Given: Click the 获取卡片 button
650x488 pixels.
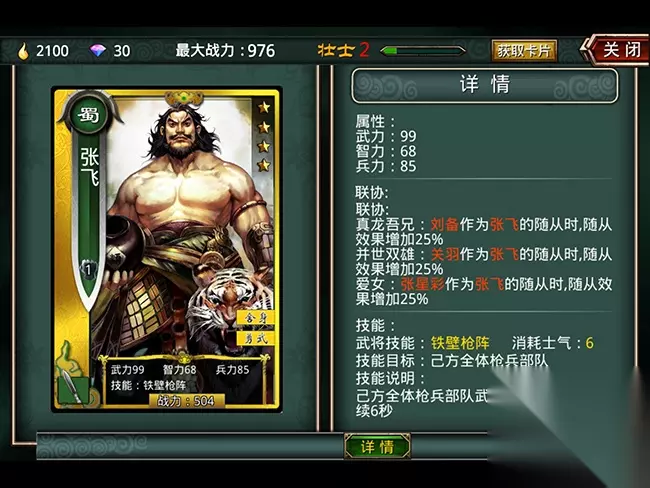Looking at the screenshot, I should coord(524,51).
